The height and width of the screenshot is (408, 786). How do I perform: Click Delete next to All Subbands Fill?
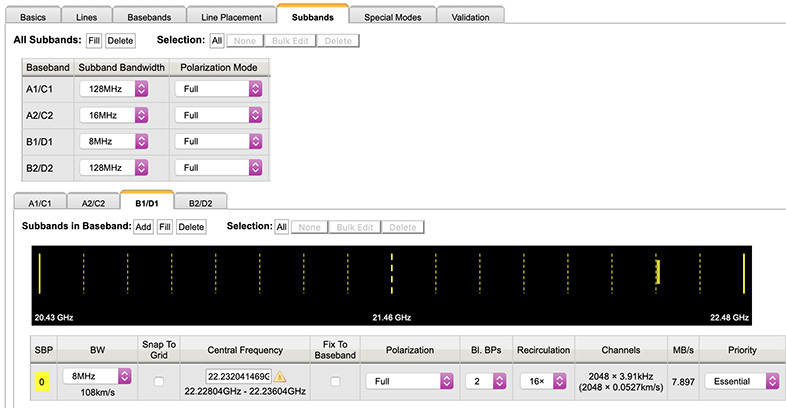120,41
